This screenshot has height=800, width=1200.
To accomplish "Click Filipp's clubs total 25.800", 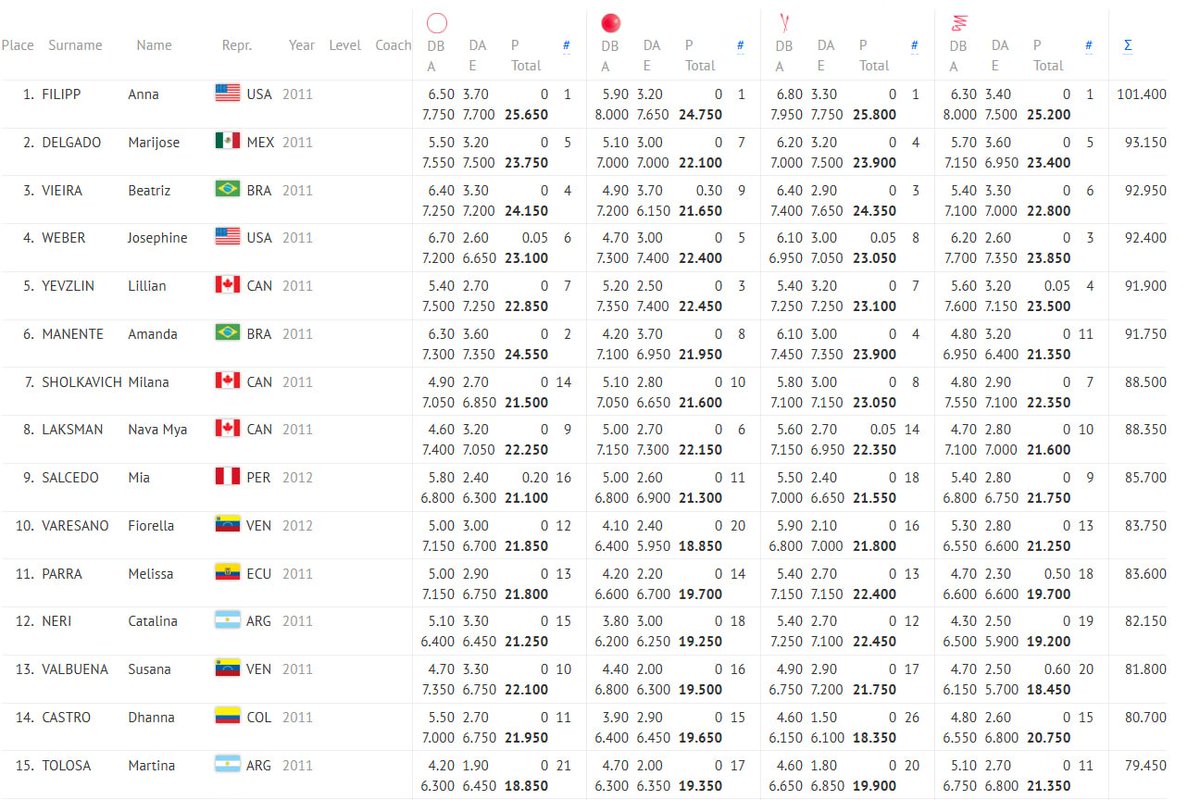I will (875, 115).
